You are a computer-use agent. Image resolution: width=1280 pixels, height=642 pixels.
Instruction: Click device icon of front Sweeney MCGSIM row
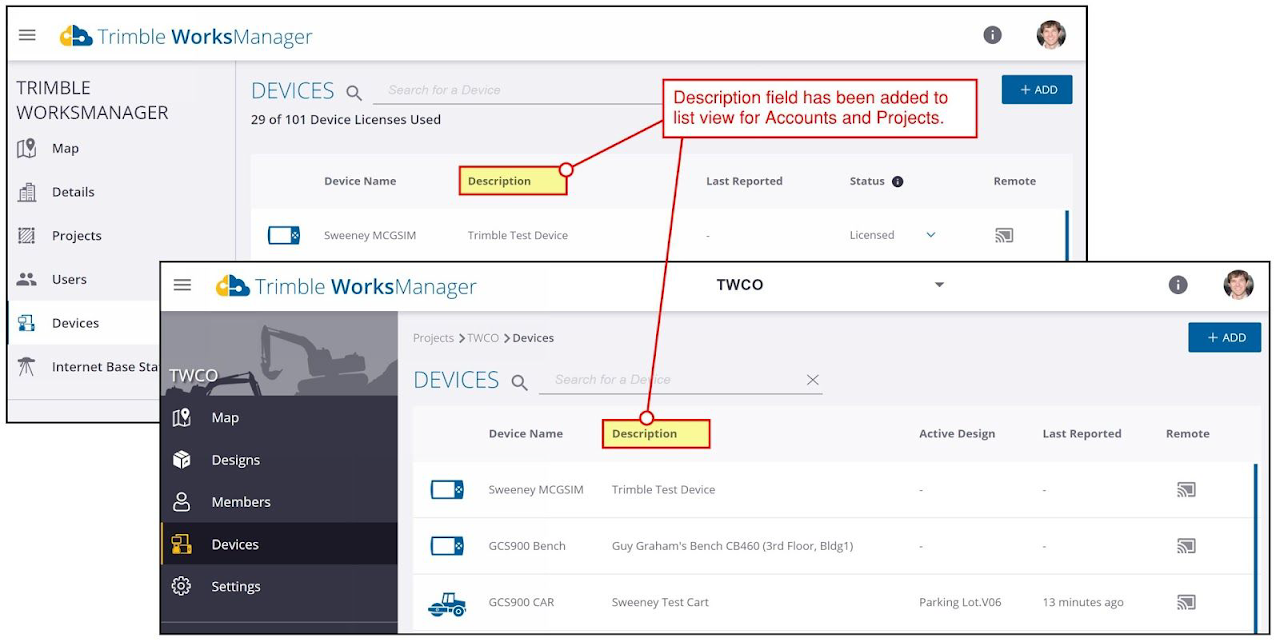447,490
